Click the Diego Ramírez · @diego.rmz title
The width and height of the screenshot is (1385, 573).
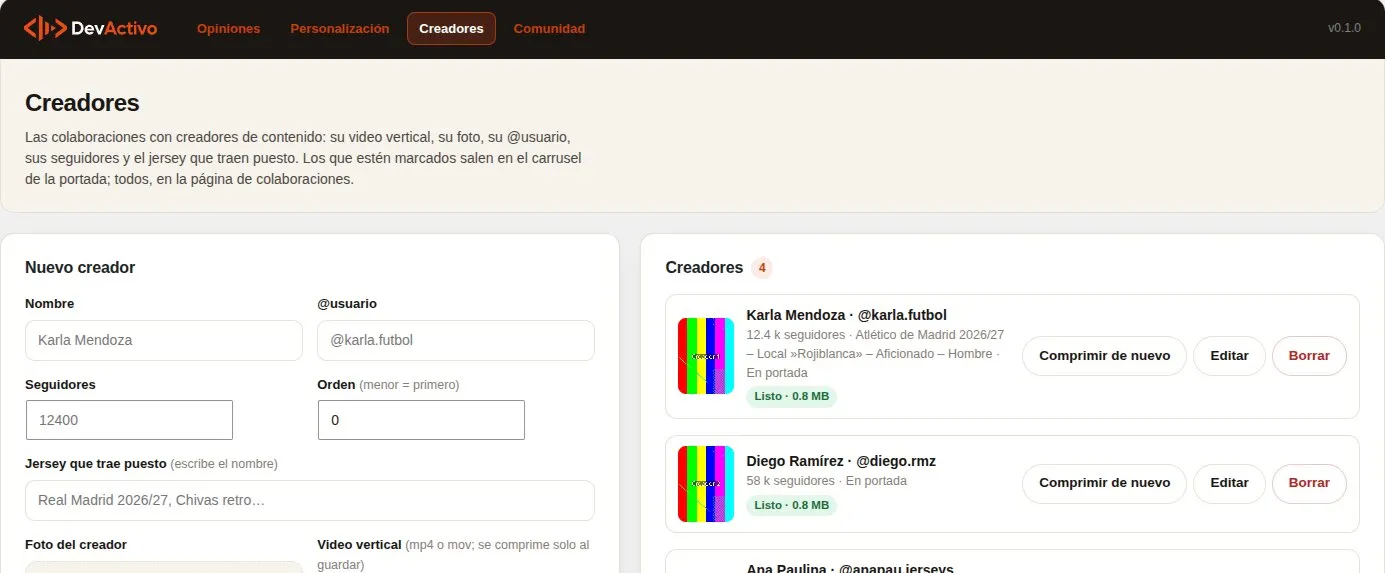tap(841, 461)
